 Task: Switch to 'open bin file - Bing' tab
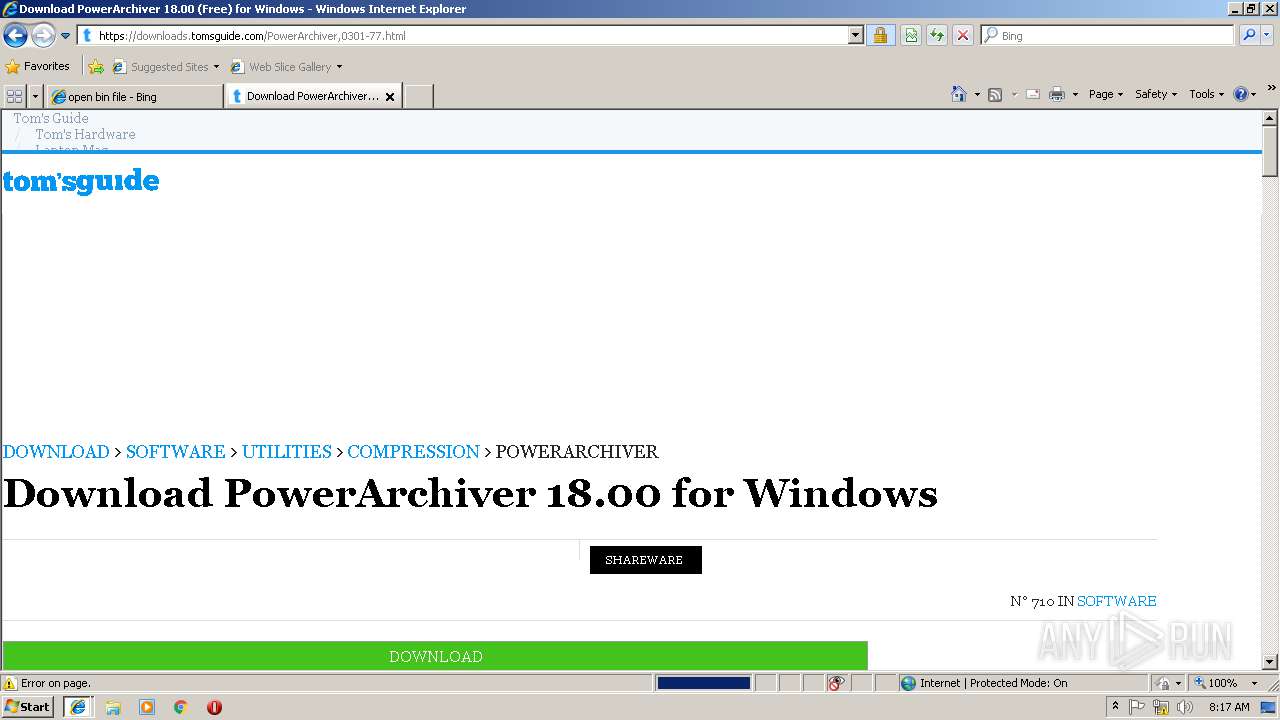tap(134, 97)
